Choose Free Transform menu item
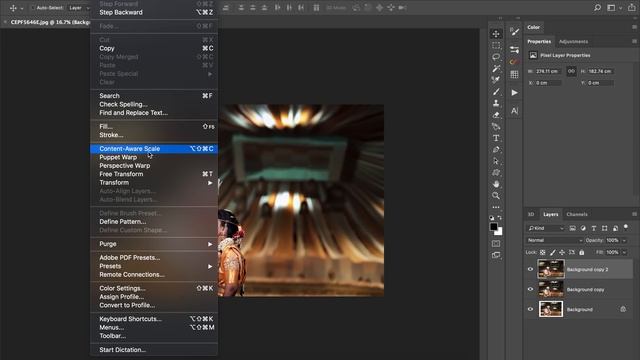Screen dimensions: 640x360 click(154, 174)
